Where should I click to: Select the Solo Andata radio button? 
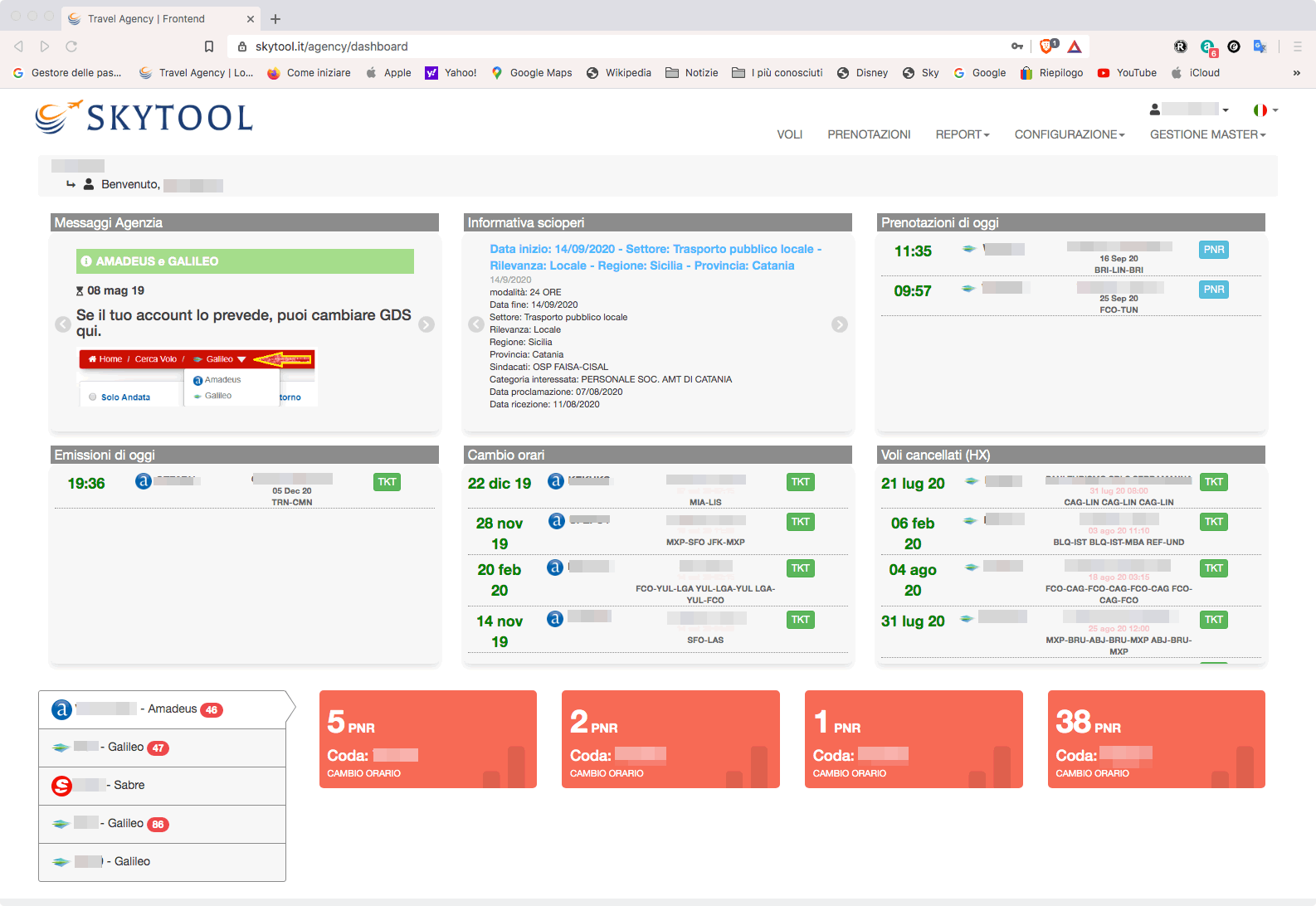(93, 397)
